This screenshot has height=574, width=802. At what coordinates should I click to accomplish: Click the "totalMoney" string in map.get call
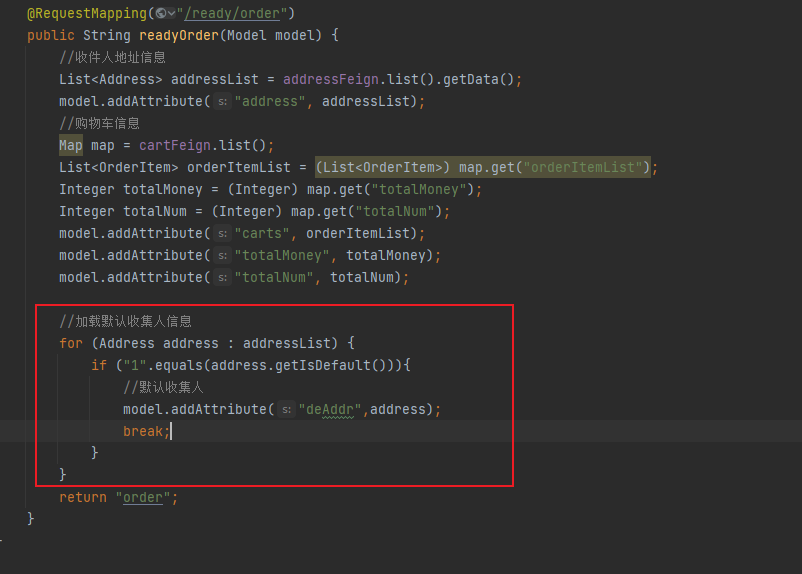pyautogui.click(x=419, y=189)
